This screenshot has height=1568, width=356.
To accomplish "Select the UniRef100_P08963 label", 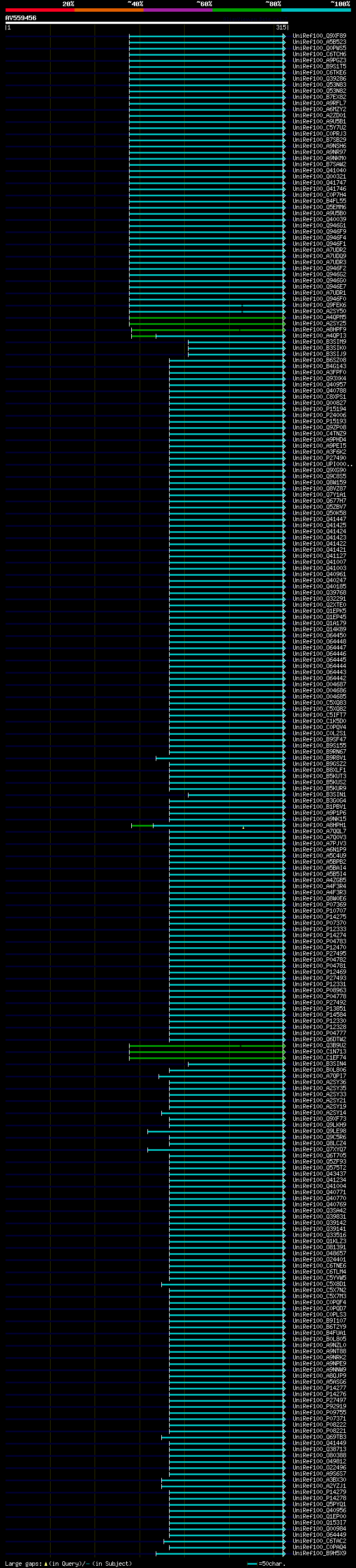I will (x=319, y=990).
